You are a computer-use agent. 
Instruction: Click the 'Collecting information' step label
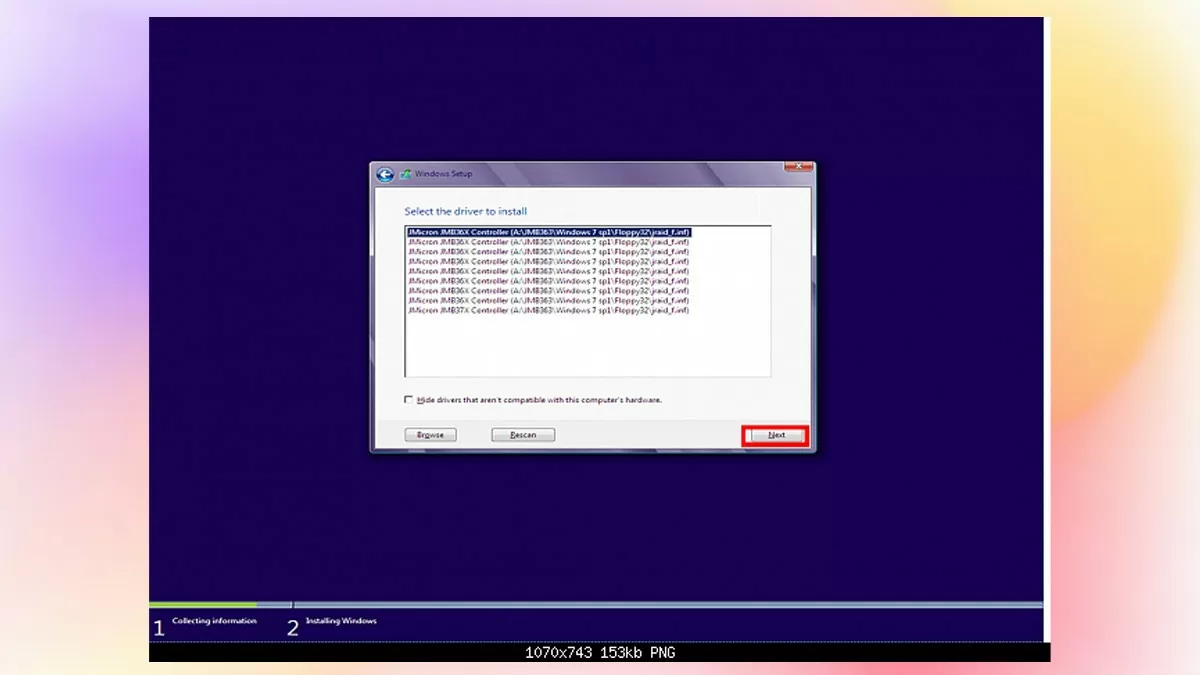[216, 620]
